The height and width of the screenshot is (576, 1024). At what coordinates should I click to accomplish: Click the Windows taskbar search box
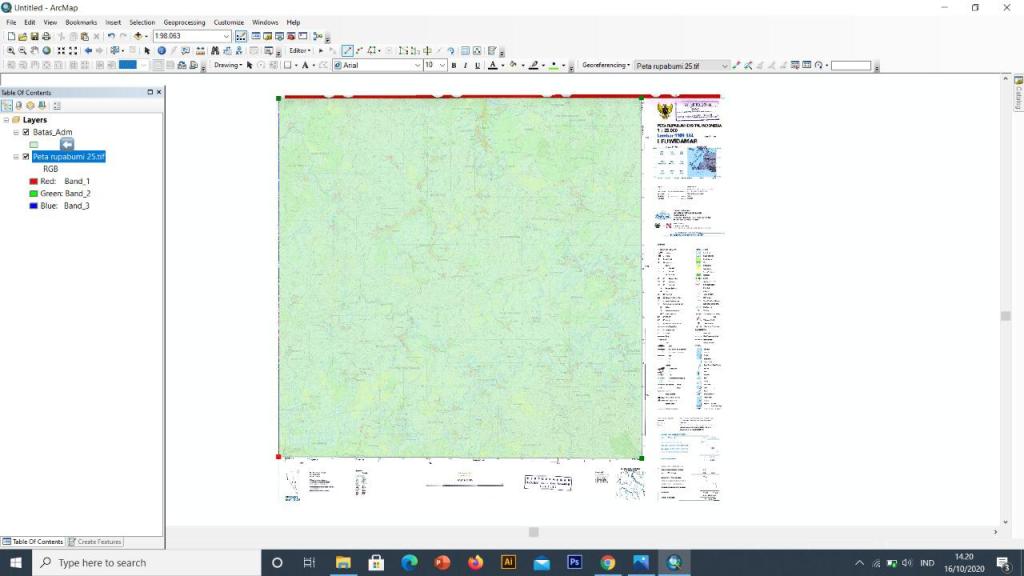147,562
